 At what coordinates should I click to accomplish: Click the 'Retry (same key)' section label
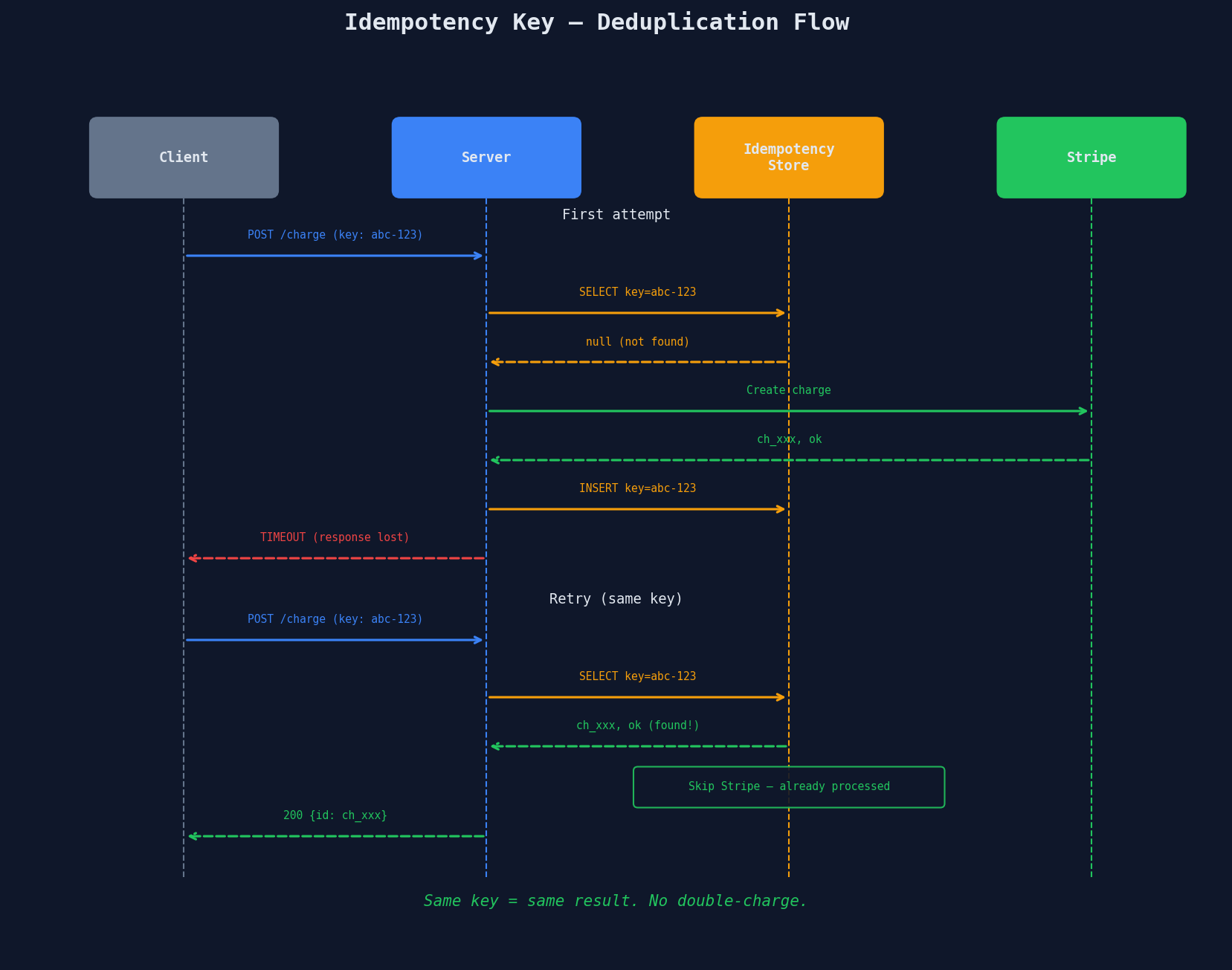point(616,599)
